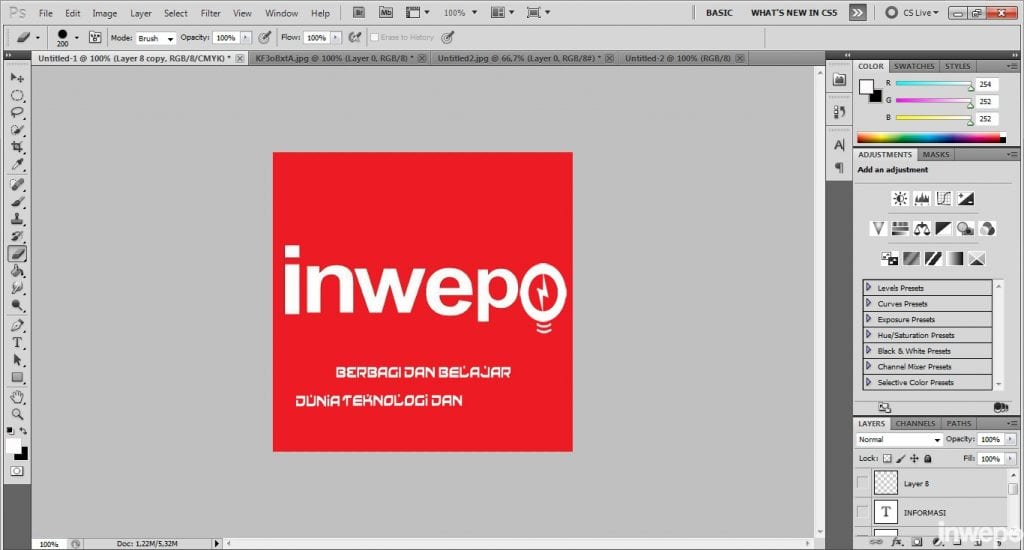Expand the Levels Presets list

point(869,288)
